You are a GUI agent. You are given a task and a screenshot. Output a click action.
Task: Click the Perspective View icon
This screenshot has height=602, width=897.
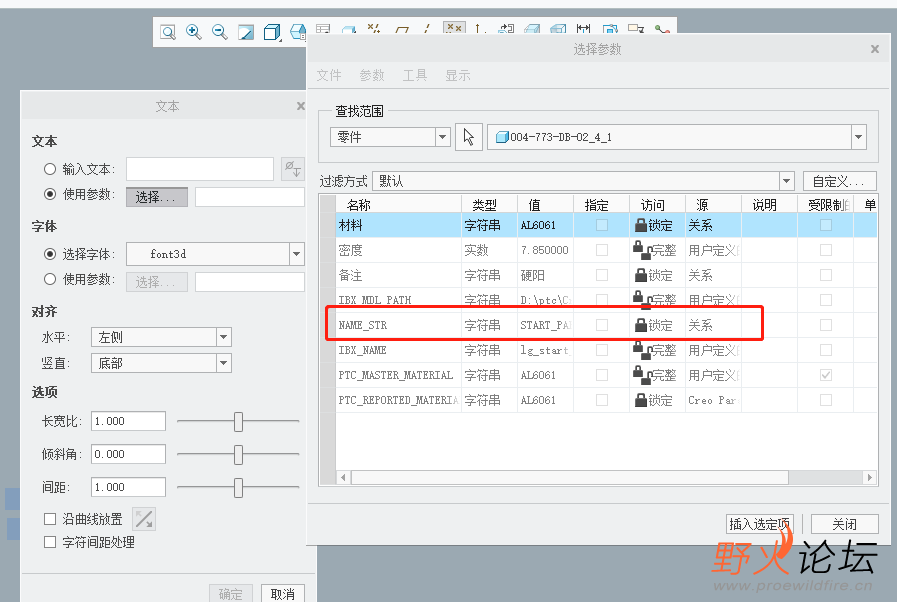pyautogui.click(x=349, y=29)
